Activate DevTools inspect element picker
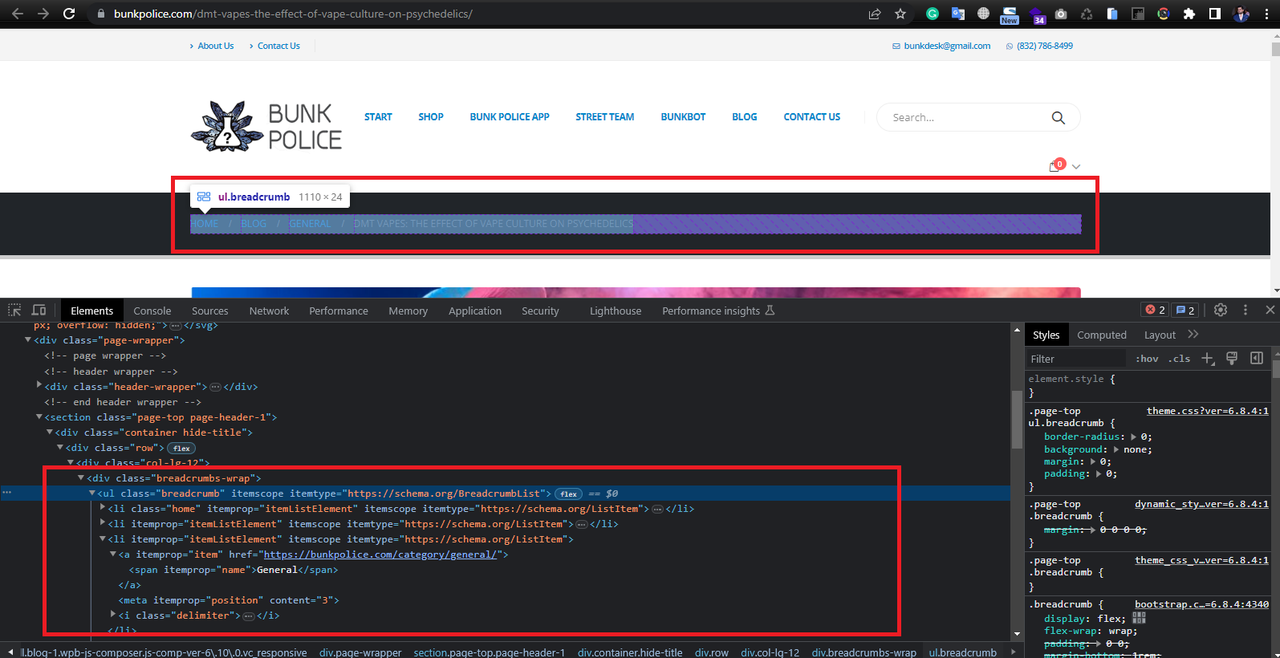This screenshot has height=658, width=1280. (x=16, y=310)
